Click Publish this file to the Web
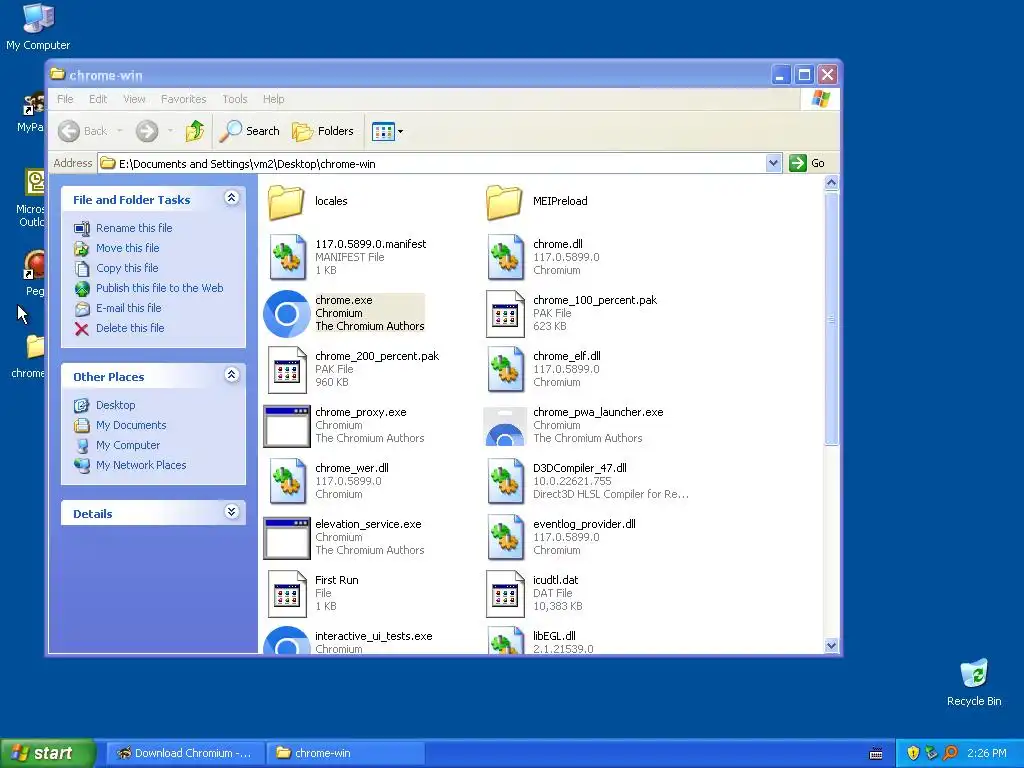This screenshot has height=768, width=1024. (159, 288)
